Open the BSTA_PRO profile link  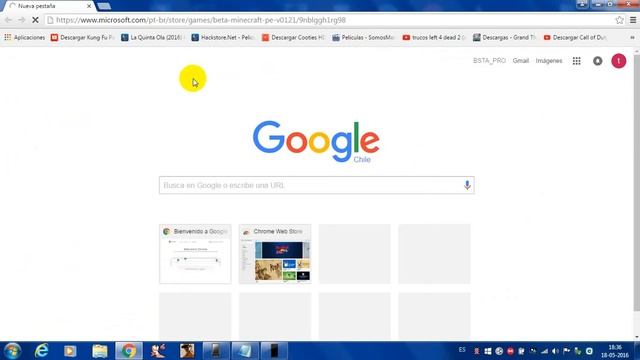coord(489,61)
